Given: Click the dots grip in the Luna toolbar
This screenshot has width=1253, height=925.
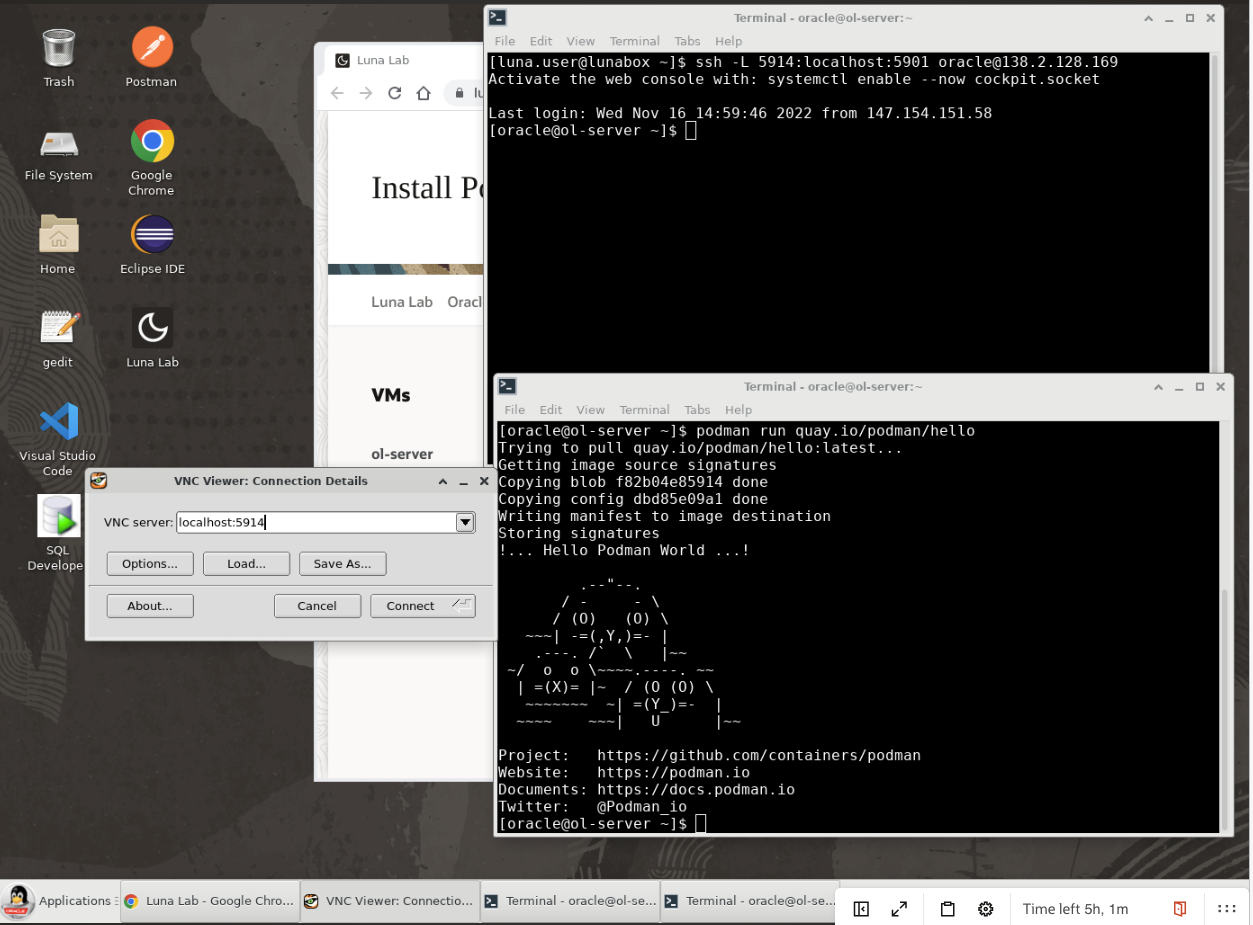Looking at the screenshot, I should 1227,909.
